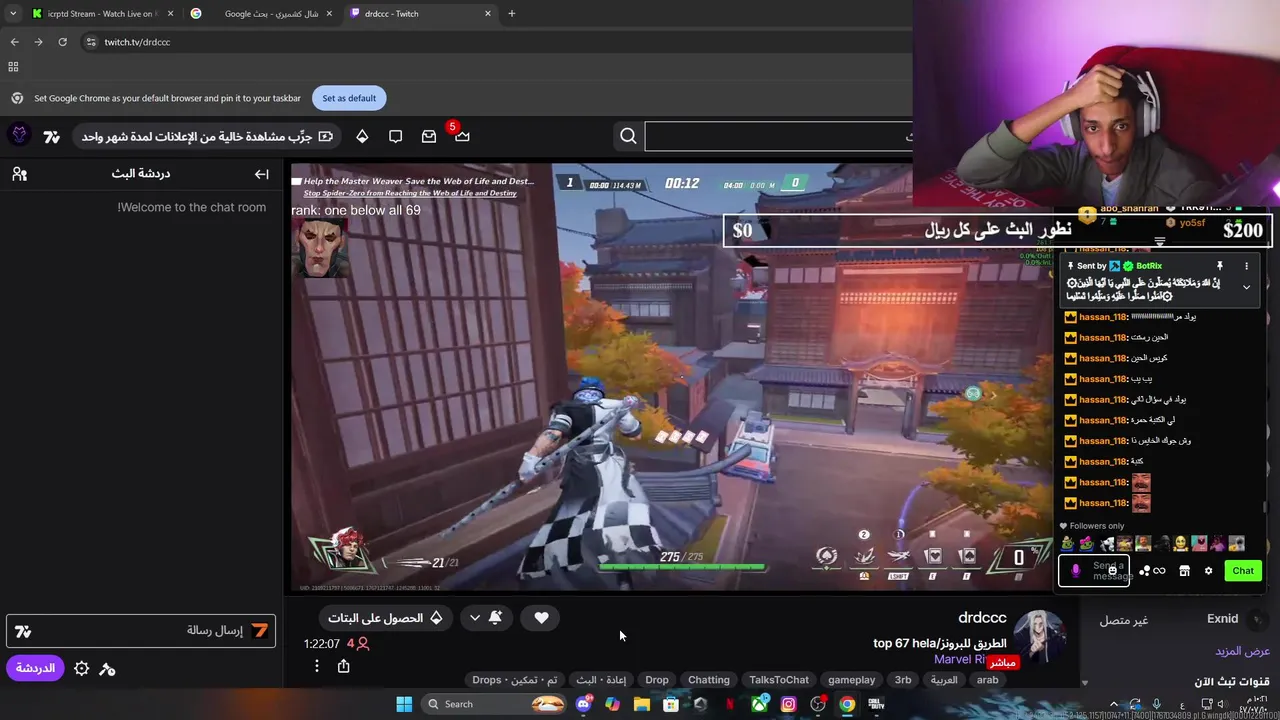Viewport: 1280px width, 720px height.
Task: Open Xbox app in the taskbar
Action: 760,704
